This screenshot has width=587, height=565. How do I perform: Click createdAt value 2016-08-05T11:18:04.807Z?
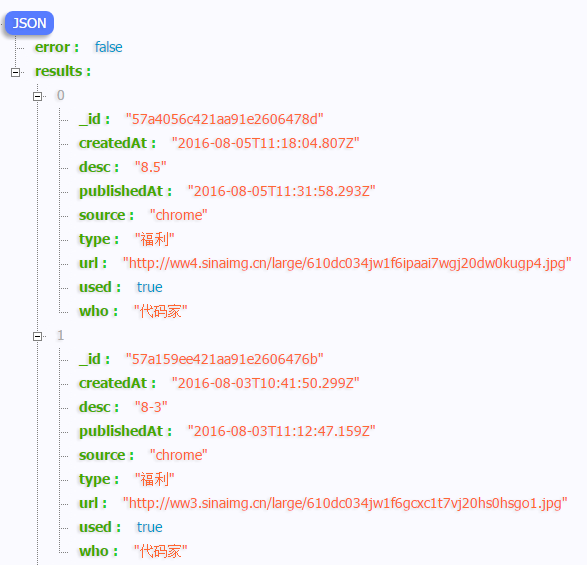click(265, 143)
